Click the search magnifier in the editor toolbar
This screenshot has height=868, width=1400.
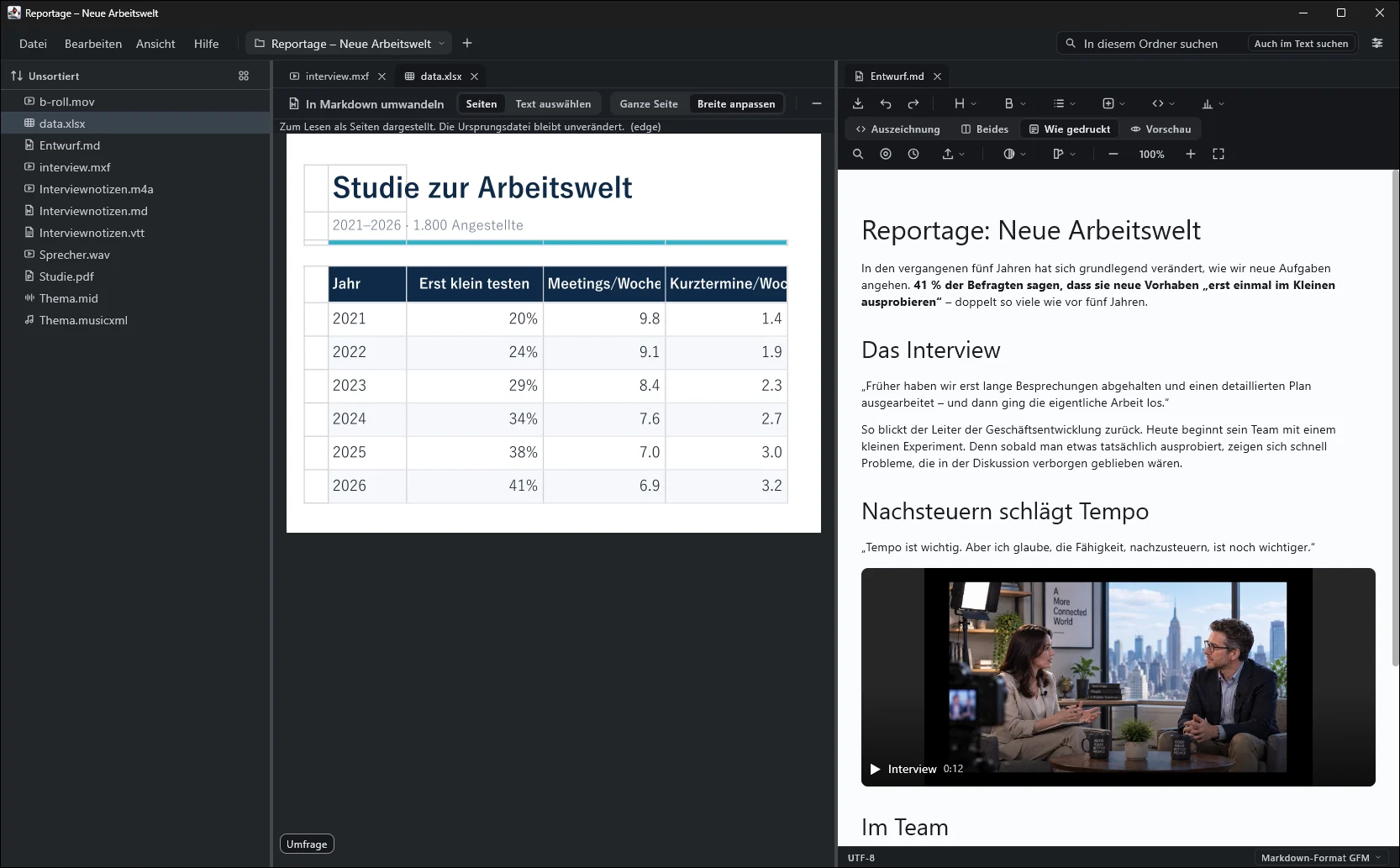pyautogui.click(x=858, y=154)
